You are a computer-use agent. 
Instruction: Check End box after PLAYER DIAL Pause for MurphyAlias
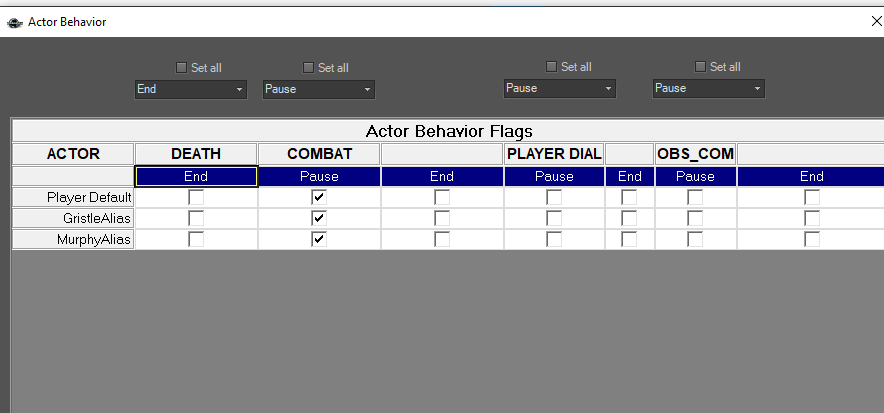[629, 239]
